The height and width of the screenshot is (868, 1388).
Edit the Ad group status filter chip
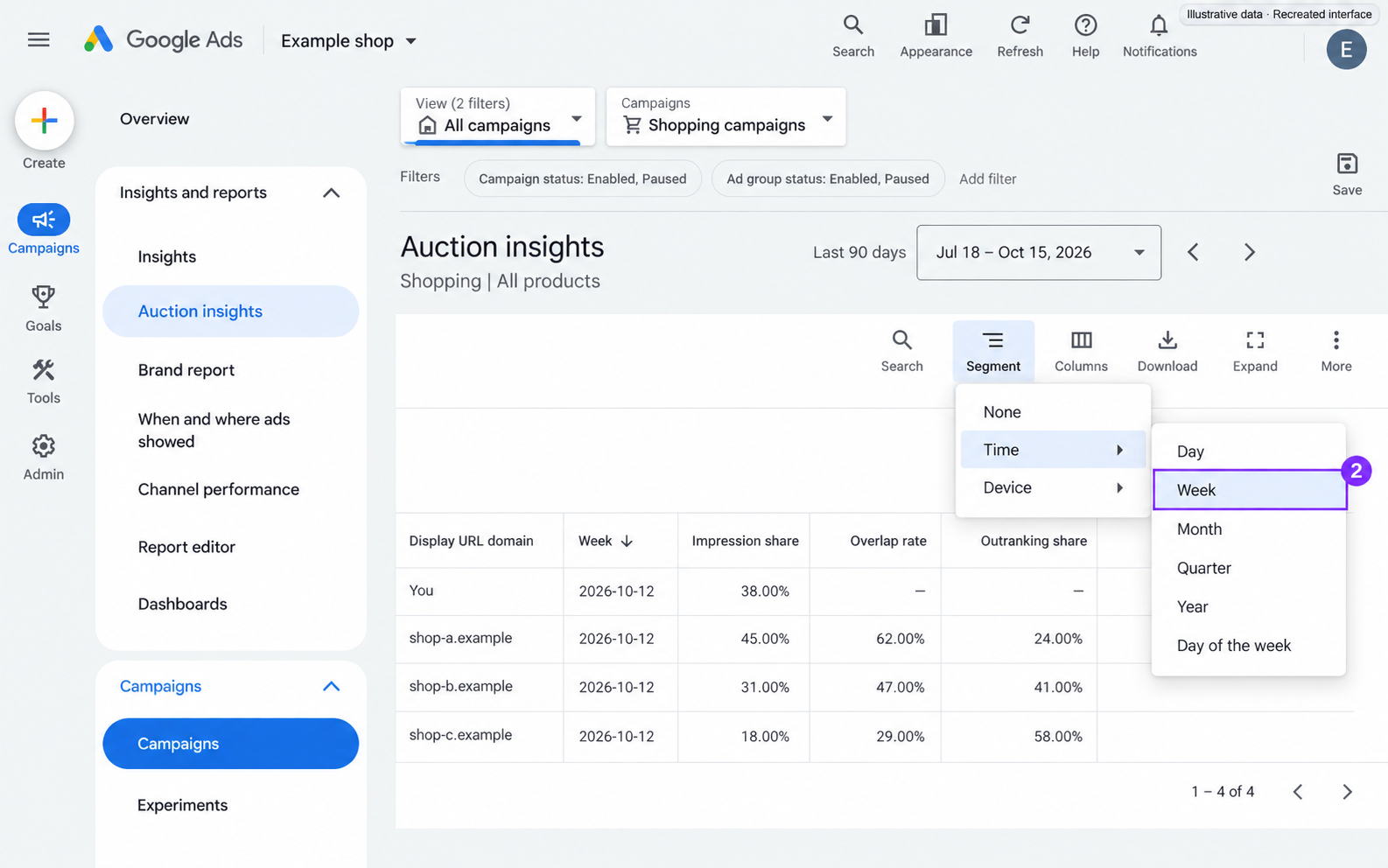coord(828,178)
